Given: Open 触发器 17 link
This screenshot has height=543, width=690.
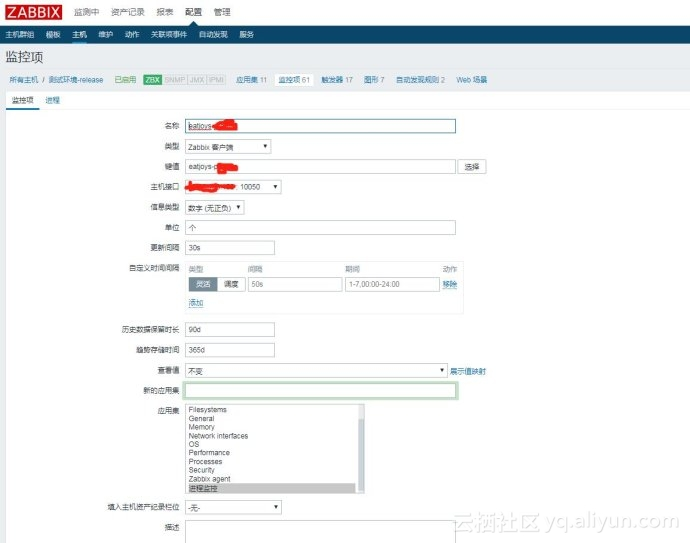Looking at the screenshot, I should 337,80.
